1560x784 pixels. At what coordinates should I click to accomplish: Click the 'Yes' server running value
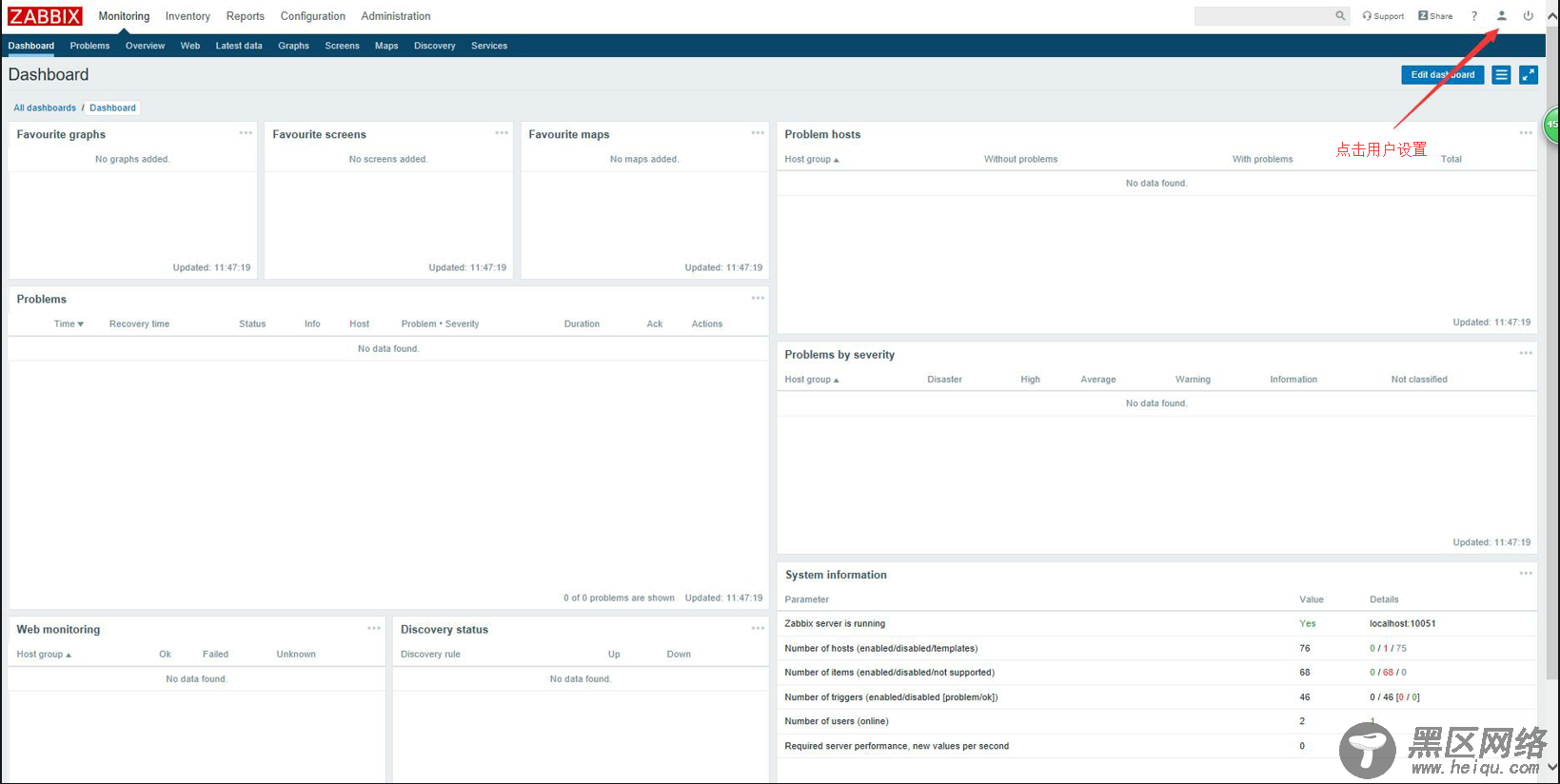pos(1308,623)
